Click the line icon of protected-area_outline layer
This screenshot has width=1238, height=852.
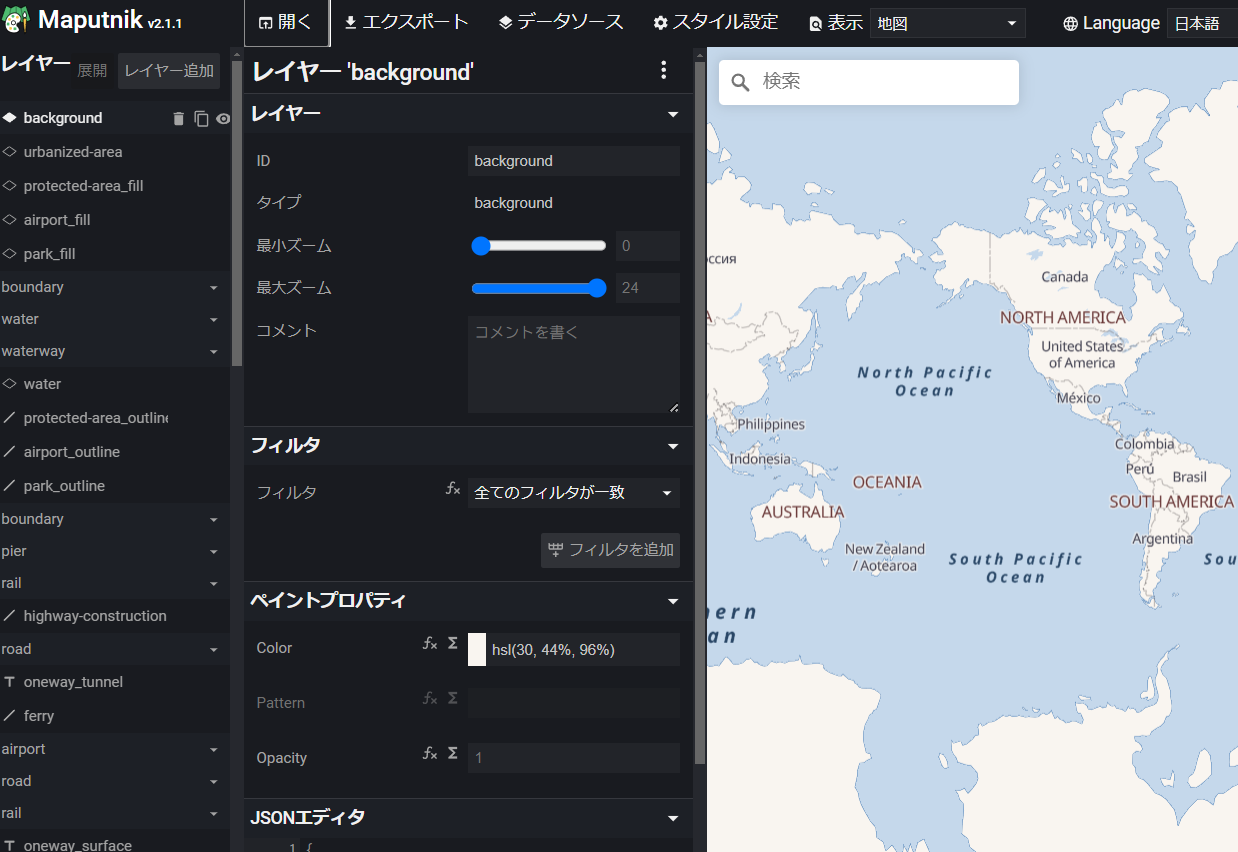point(10,418)
